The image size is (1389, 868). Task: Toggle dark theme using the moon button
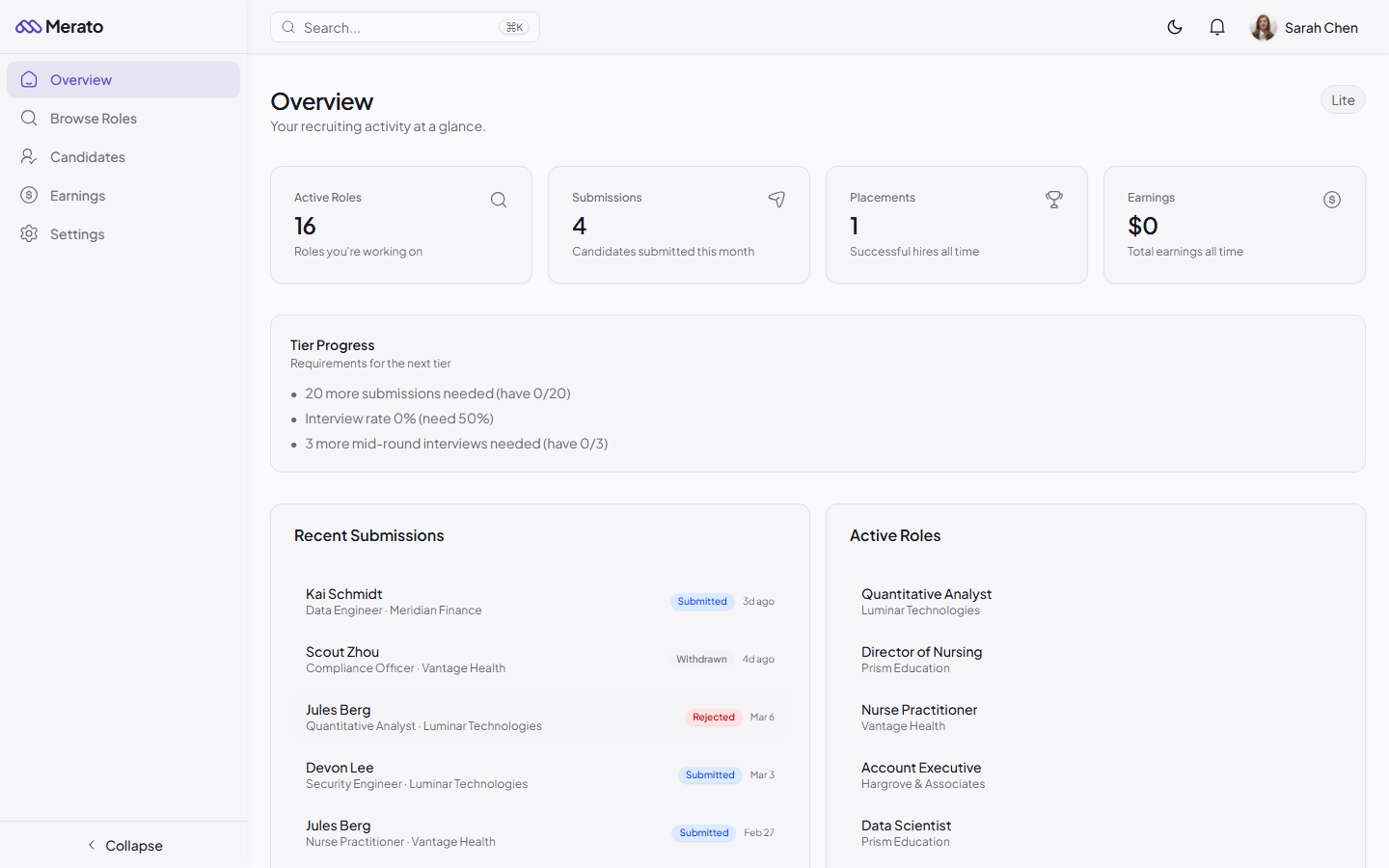[x=1175, y=27]
